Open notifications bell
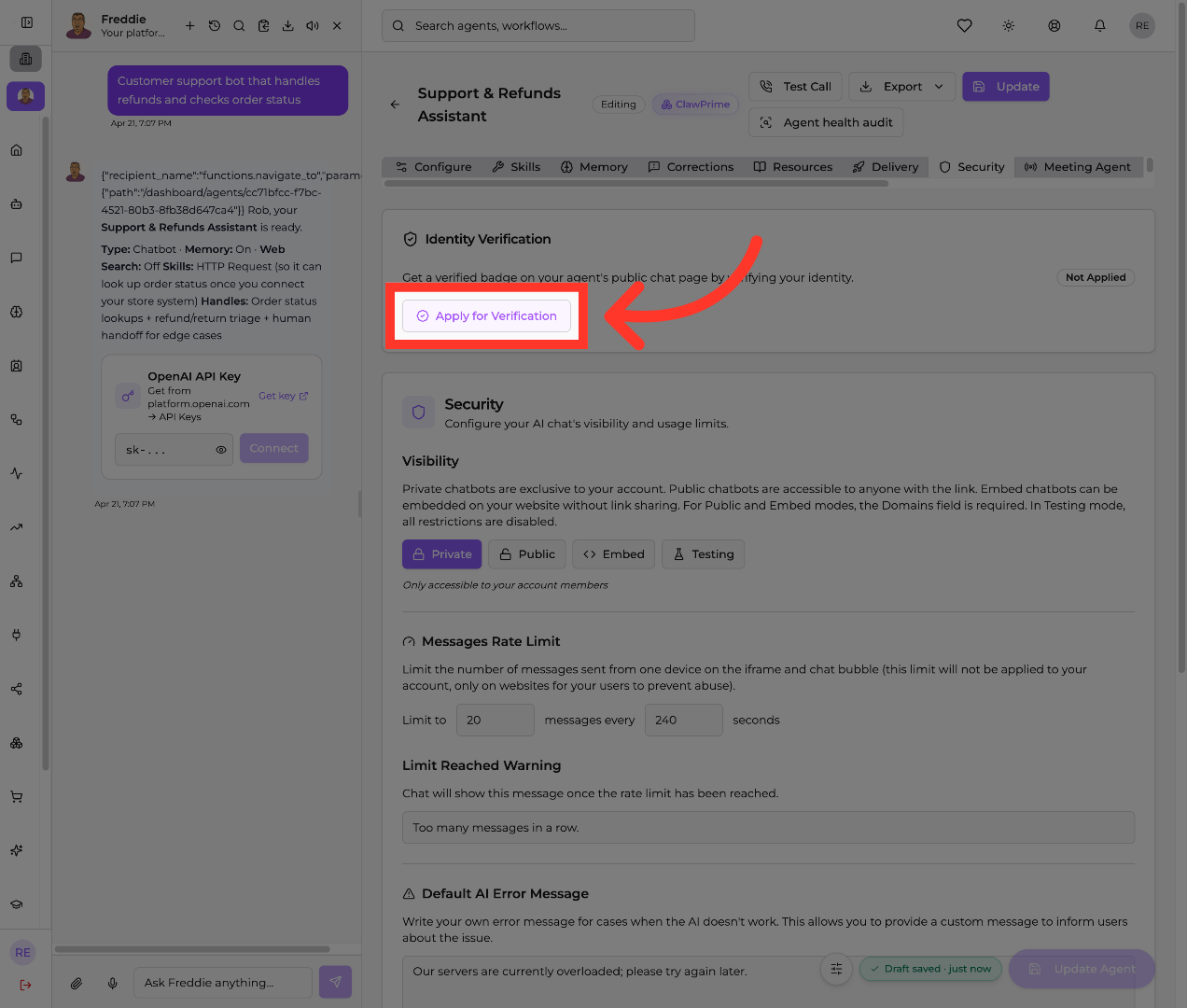This screenshot has height=1008, width=1187. coord(1100,26)
